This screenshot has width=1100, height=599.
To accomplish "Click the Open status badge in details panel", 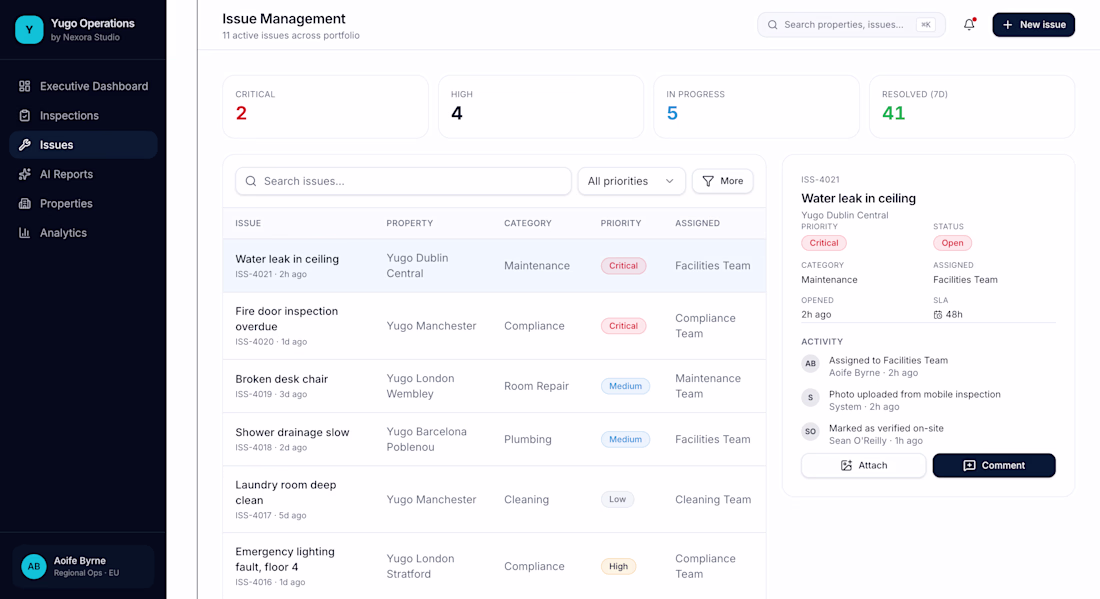I will [x=952, y=243].
